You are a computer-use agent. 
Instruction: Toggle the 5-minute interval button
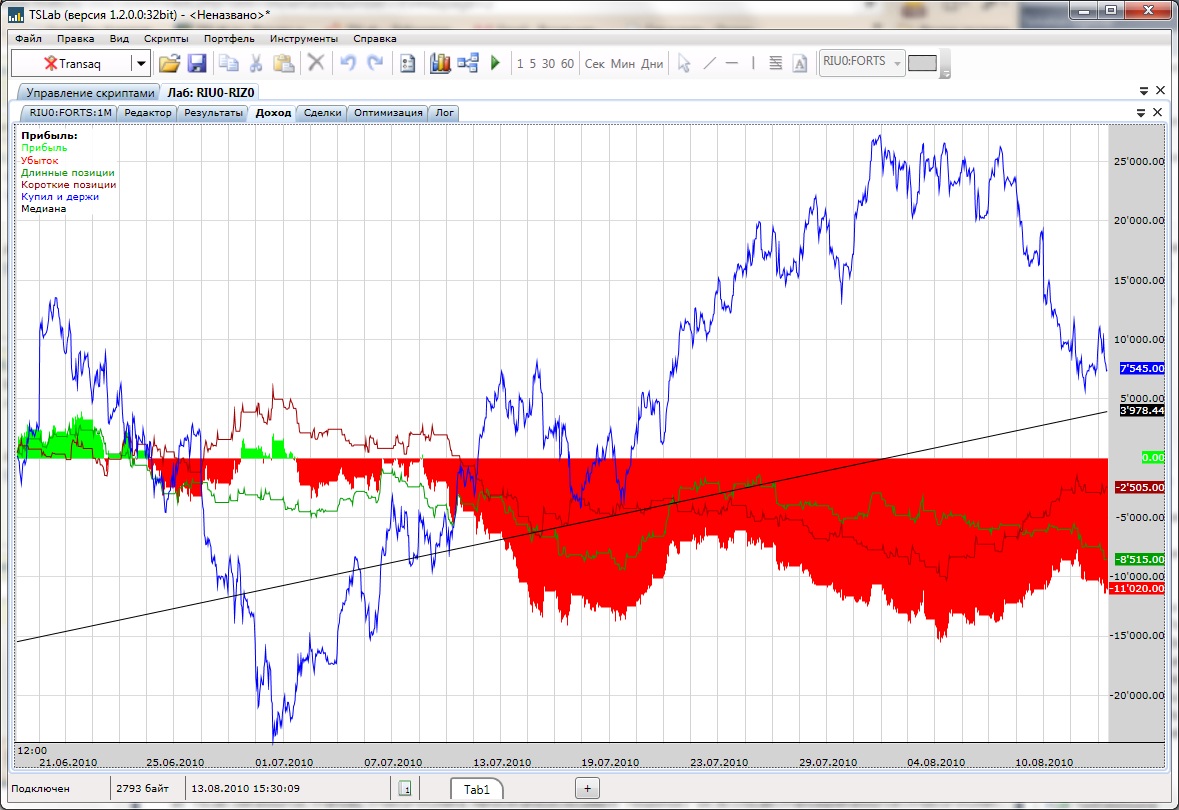[x=533, y=64]
